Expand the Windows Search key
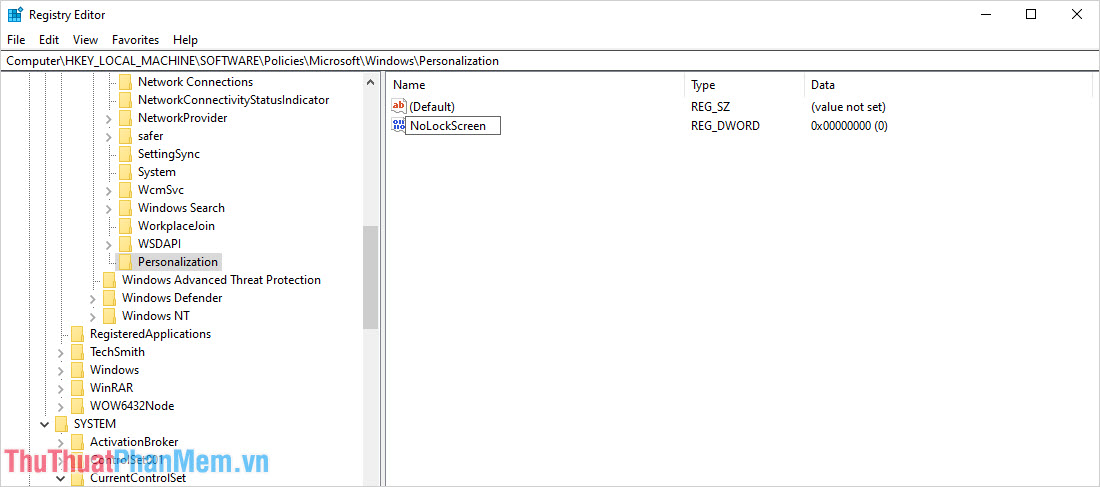Screen dimensions: 1100x487 [x=109, y=208]
